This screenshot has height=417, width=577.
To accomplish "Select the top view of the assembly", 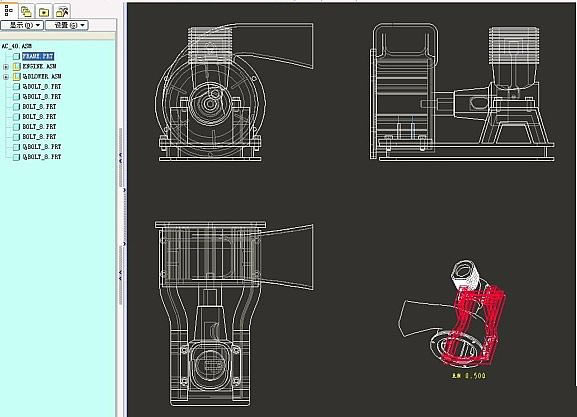I will click(x=234, y=314).
